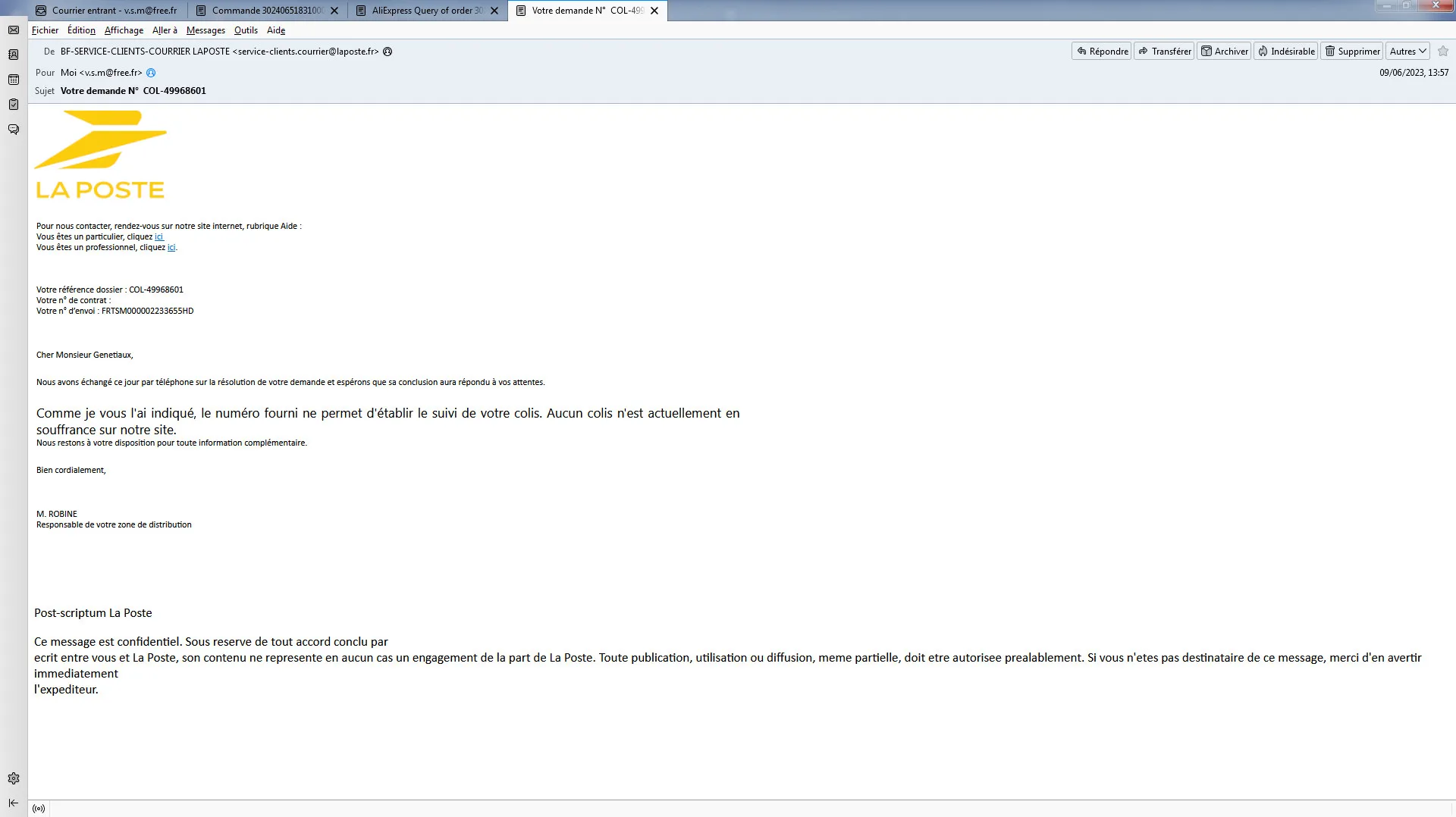Open the Address Book sidebar icon
This screenshot has height=817, width=1456.
[14, 55]
